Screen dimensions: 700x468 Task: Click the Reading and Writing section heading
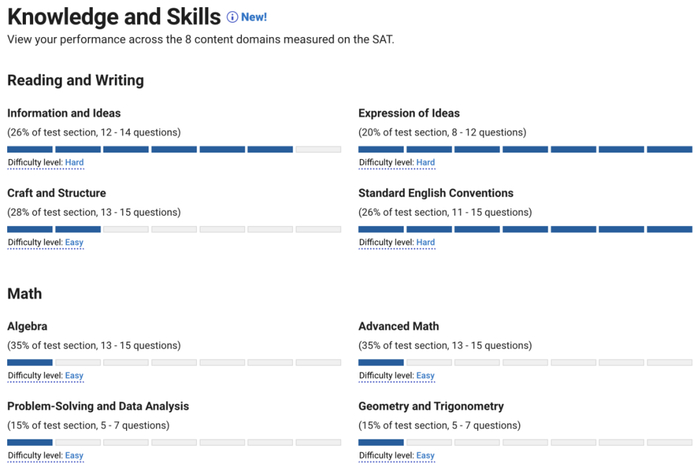[75, 80]
